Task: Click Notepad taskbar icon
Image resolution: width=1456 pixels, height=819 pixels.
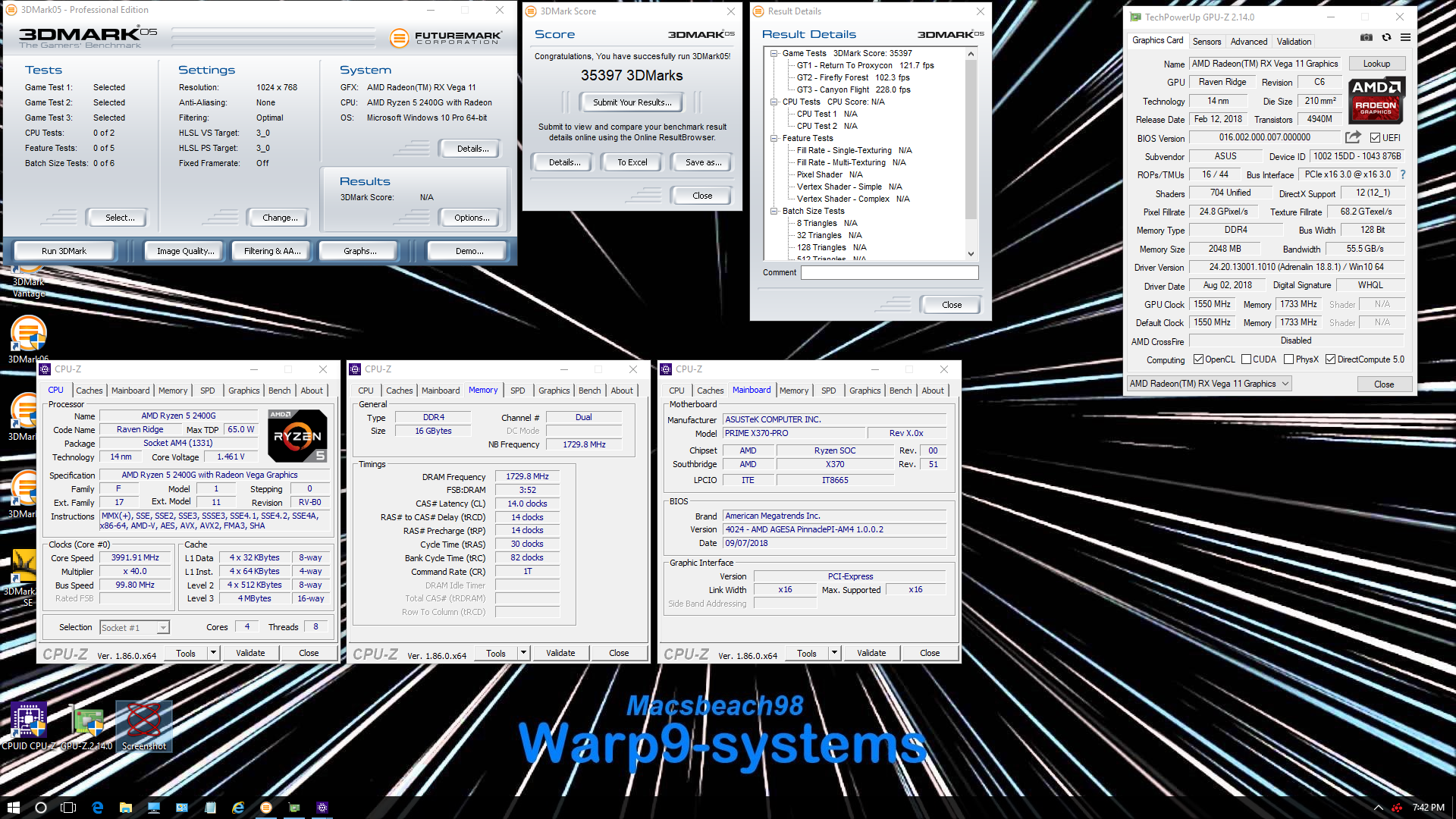Action: pyautogui.click(x=210, y=808)
